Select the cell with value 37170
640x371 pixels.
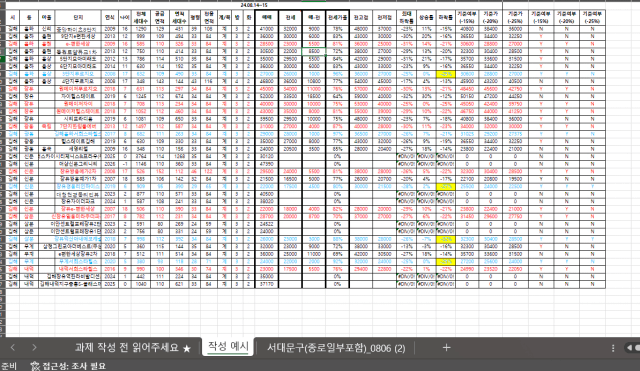pyautogui.click(x=267, y=284)
